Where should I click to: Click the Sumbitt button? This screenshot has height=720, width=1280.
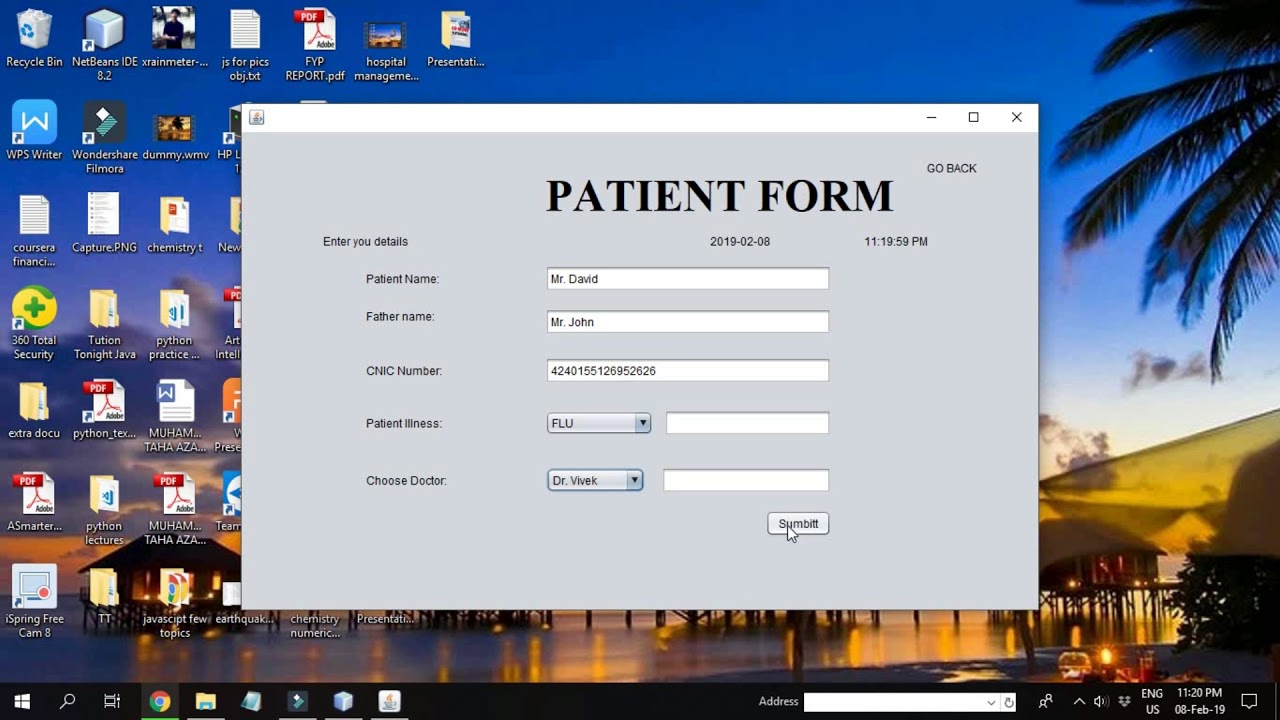point(798,524)
